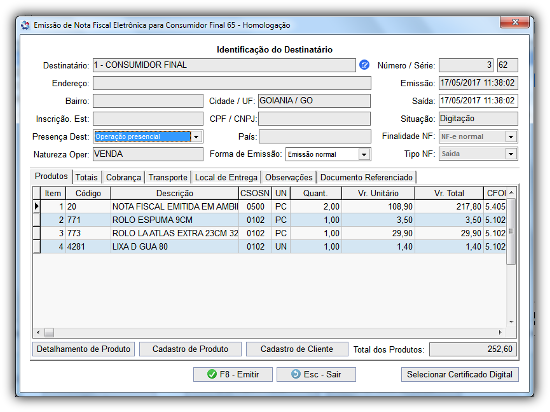Viewport: 550px width, 412px height.
Task: Select row ROLO LA ATLAS EXTRA 23CM
Action: coord(270,233)
